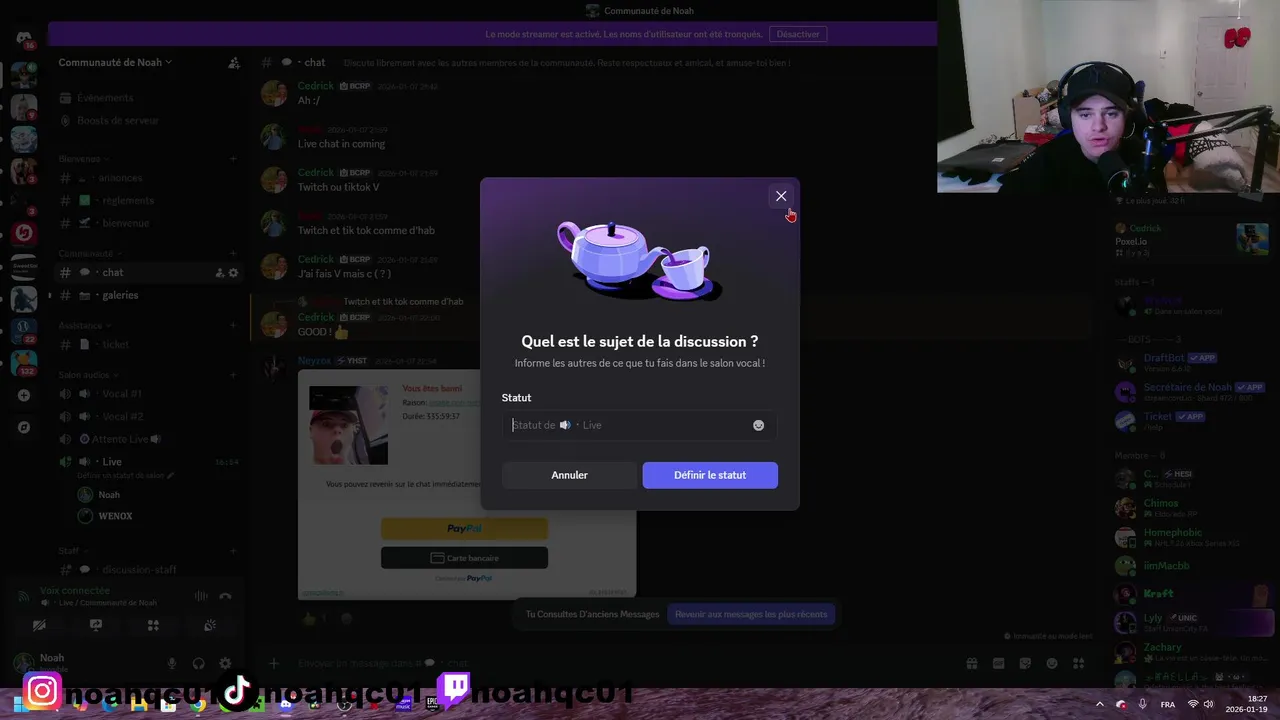This screenshot has width=1280, height=720.
Task: Open chat channel settings gear
Action: (x=233, y=273)
